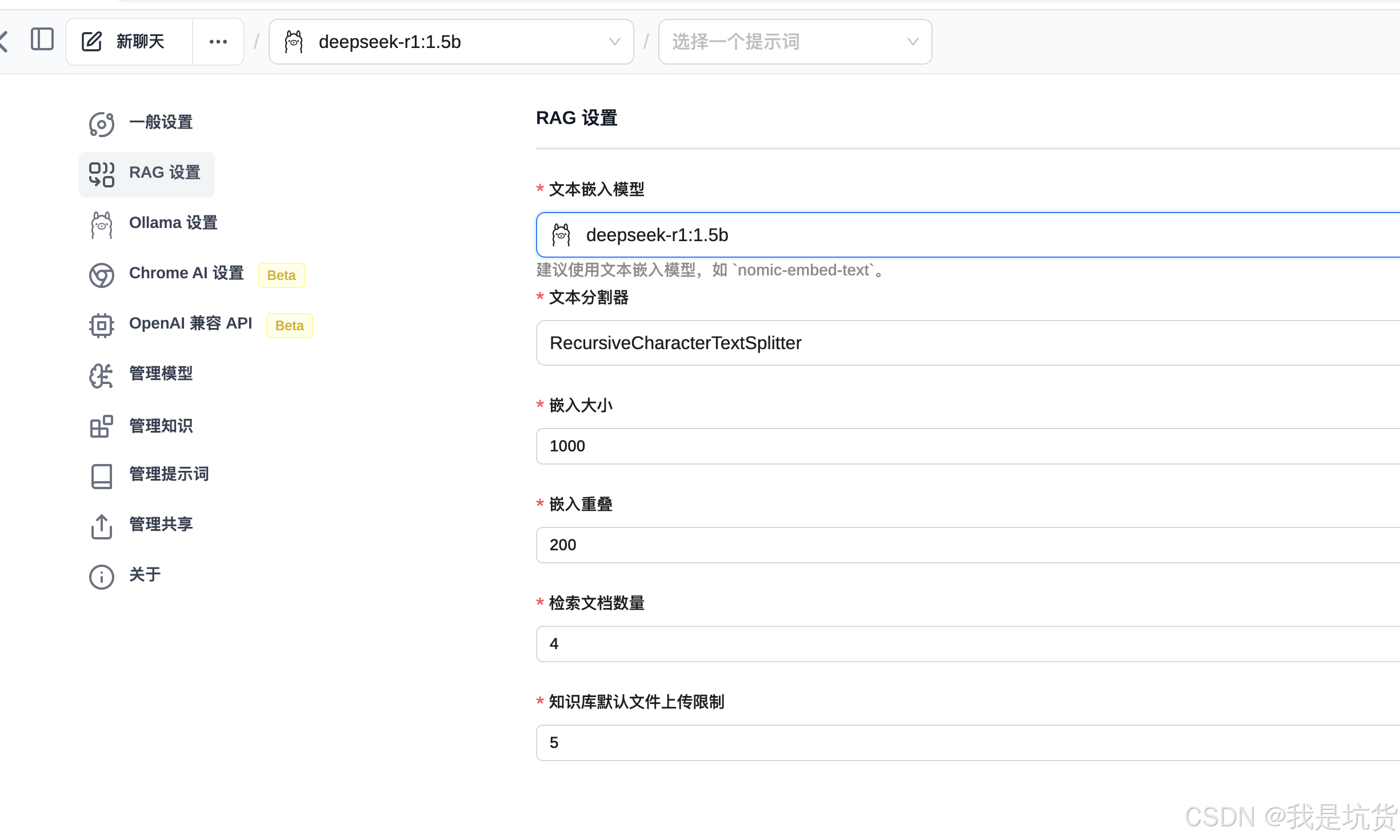Image resolution: width=1400 pixels, height=840 pixels.
Task: Toggle the sidebar panel icon
Action: (42, 40)
